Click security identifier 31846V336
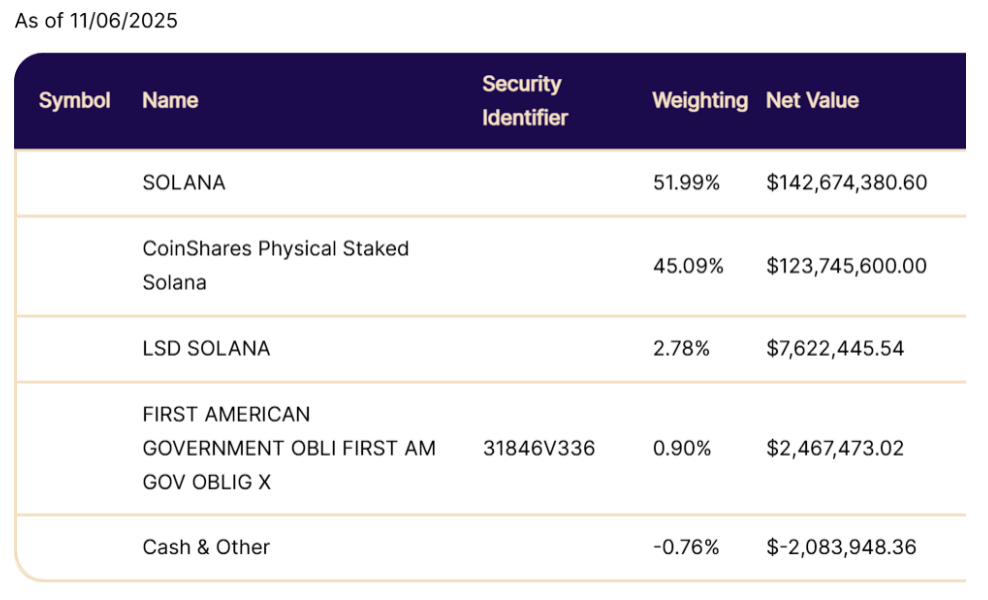Image resolution: width=988 pixels, height=600 pixels. point(538,448)
